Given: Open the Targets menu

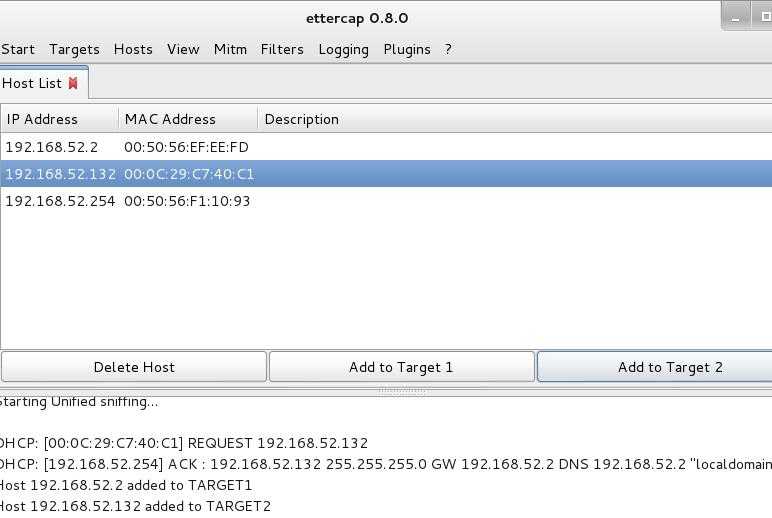Looking at the screenshot, I should [74, 49].
